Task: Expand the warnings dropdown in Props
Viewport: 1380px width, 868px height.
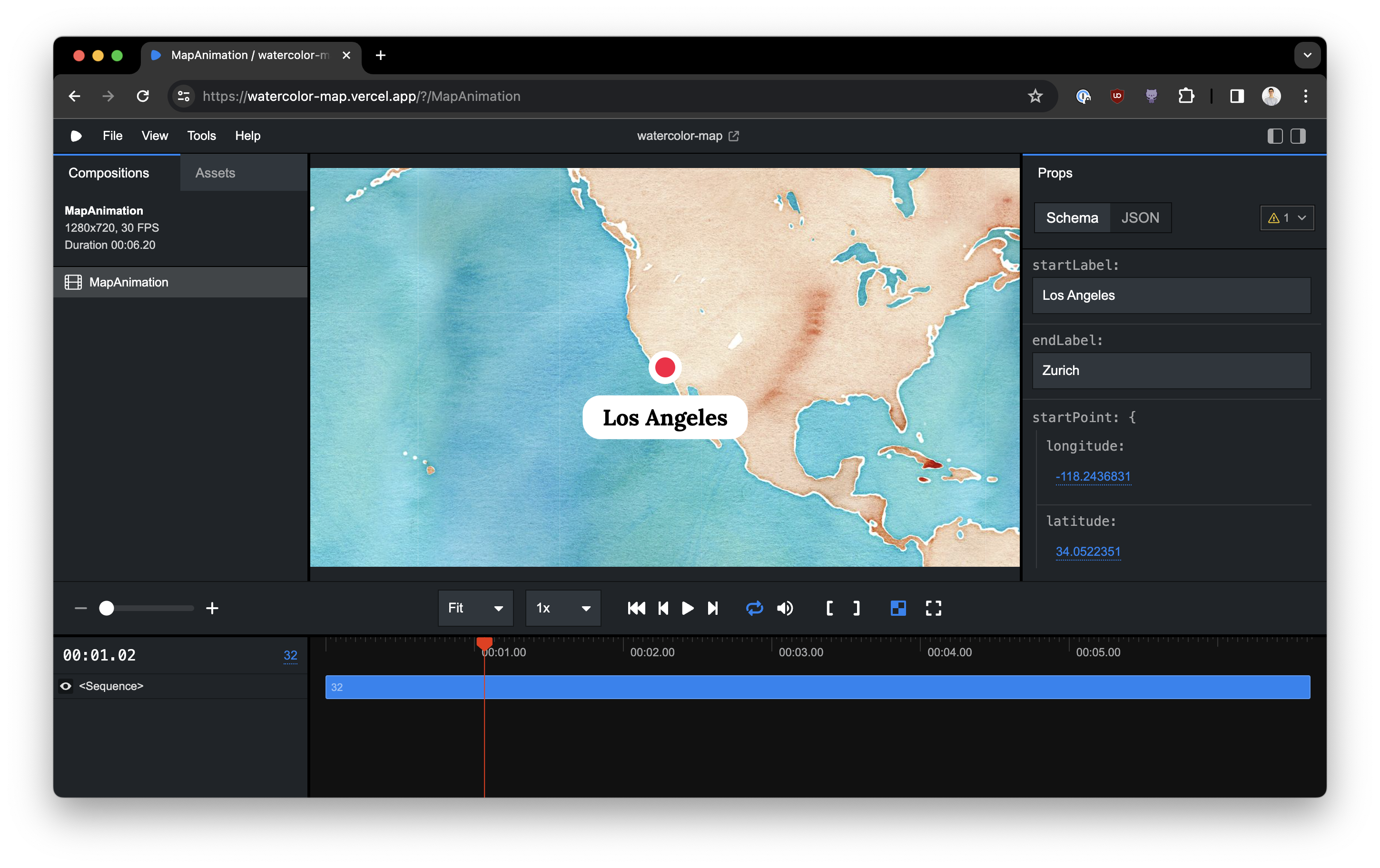Action: 1287,218
